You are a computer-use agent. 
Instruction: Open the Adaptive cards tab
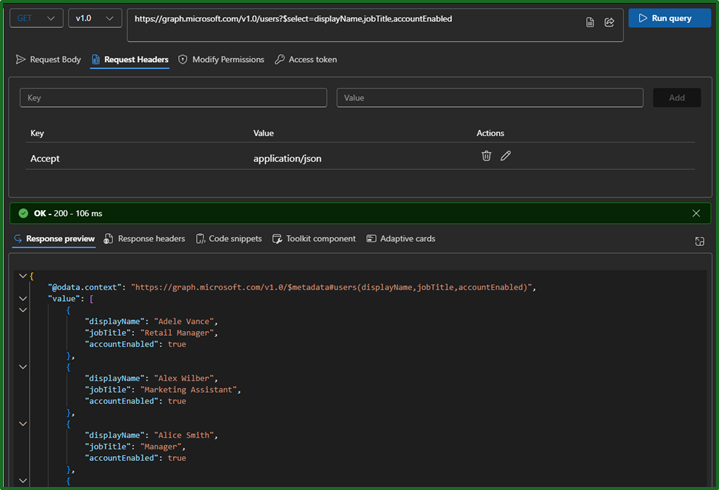coord(401,239)
